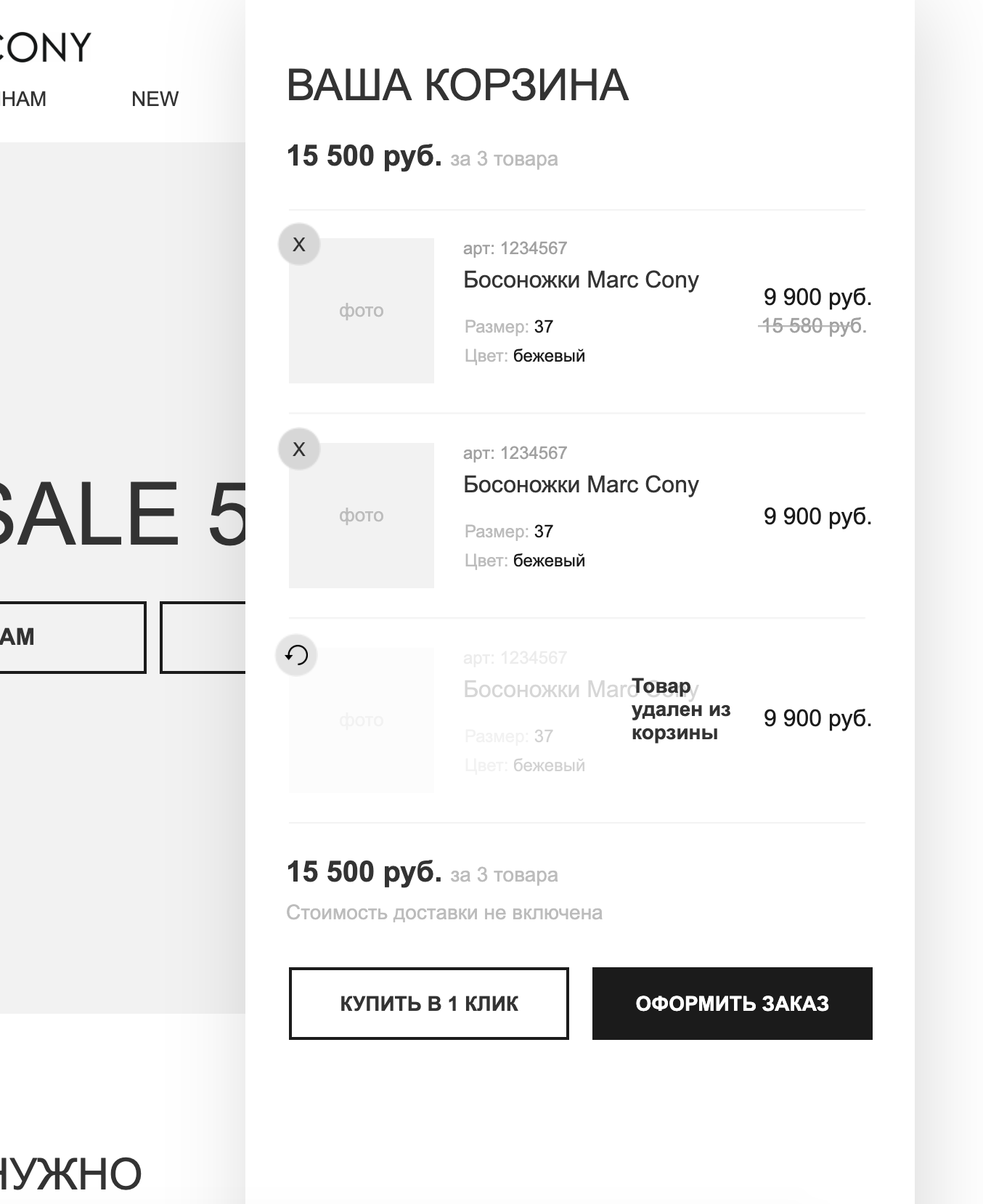This screenshot has height=1204, width=983.
Task: Click the removed item's 9 900 руб. price
Action: click(817, 718)
